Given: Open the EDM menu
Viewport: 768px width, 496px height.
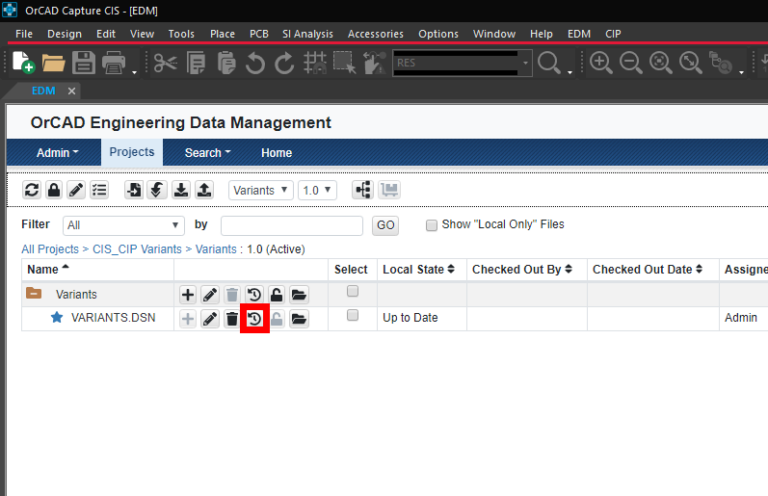Looking at the screenshot, I should coord(579,34).
